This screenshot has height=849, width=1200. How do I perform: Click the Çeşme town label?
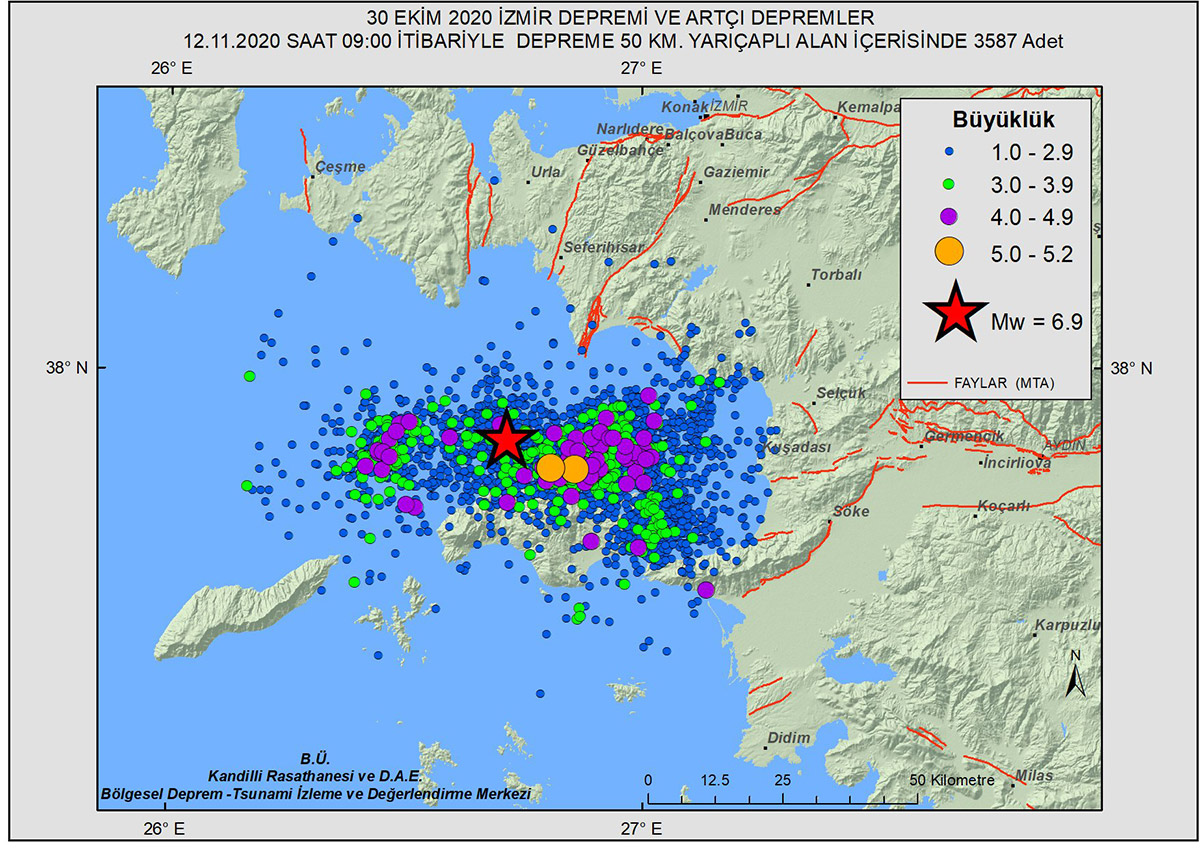[342, 167]
